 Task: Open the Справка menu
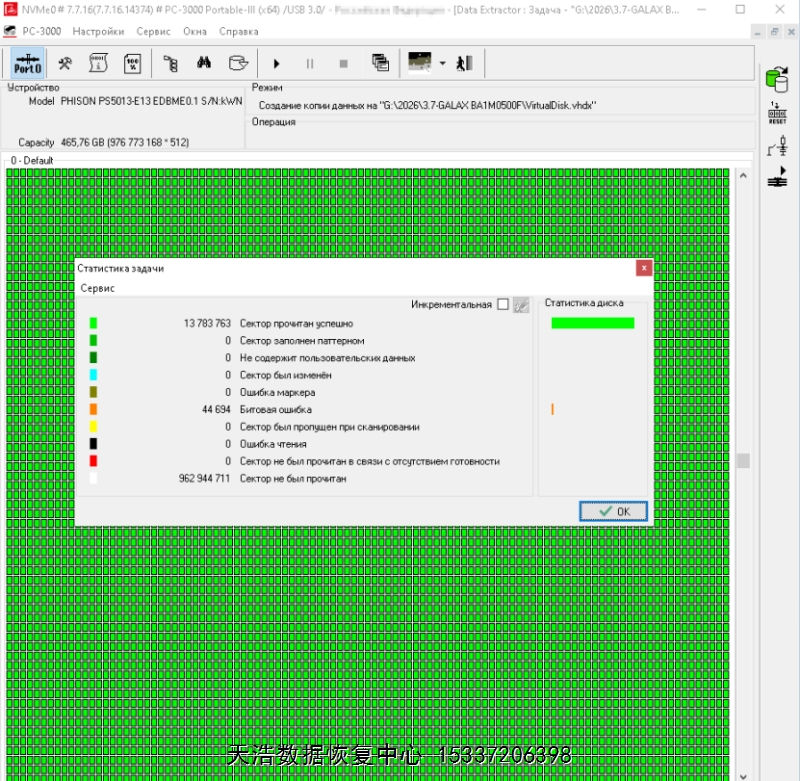coord(238,31)
